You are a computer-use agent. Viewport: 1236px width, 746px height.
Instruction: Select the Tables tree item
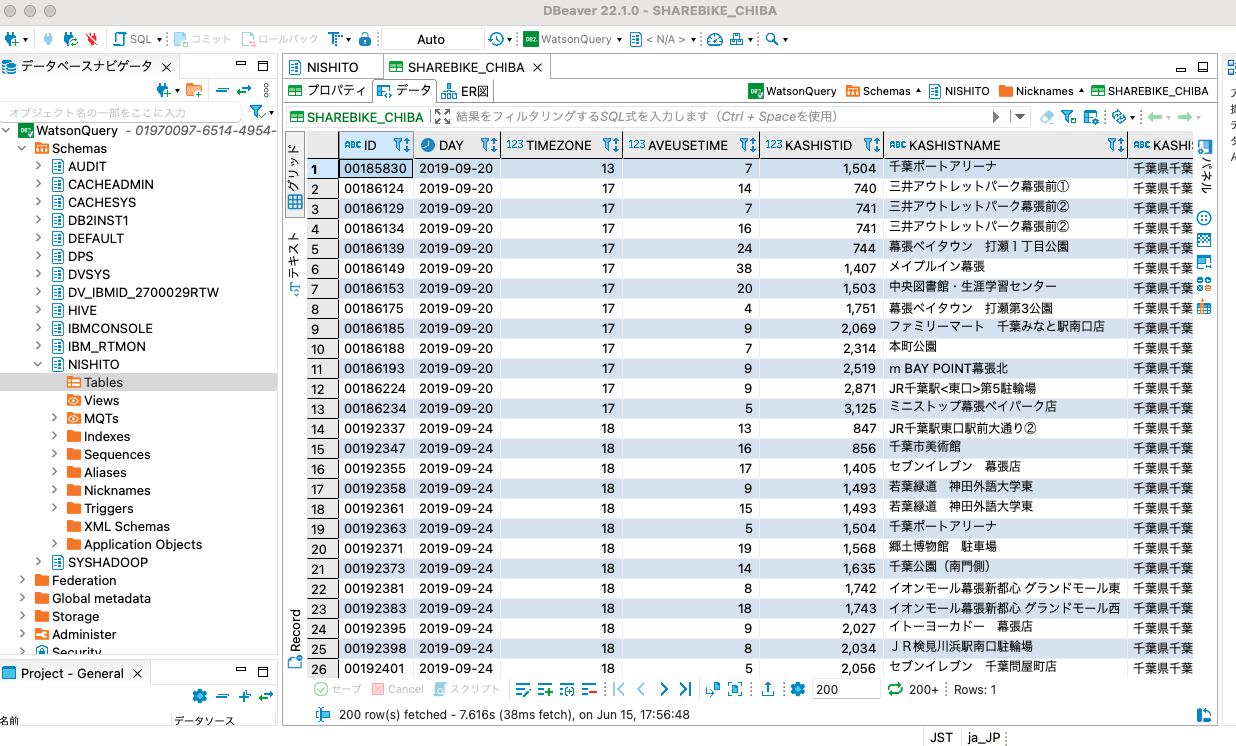coord(103,382)
